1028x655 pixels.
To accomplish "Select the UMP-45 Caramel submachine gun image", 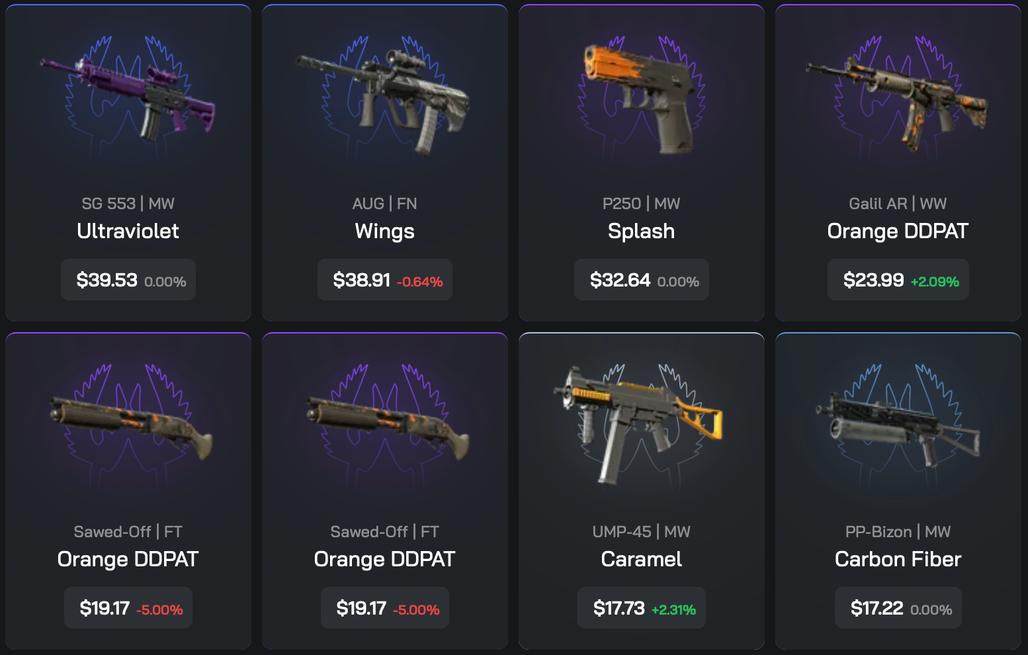I will coord(639,424).
